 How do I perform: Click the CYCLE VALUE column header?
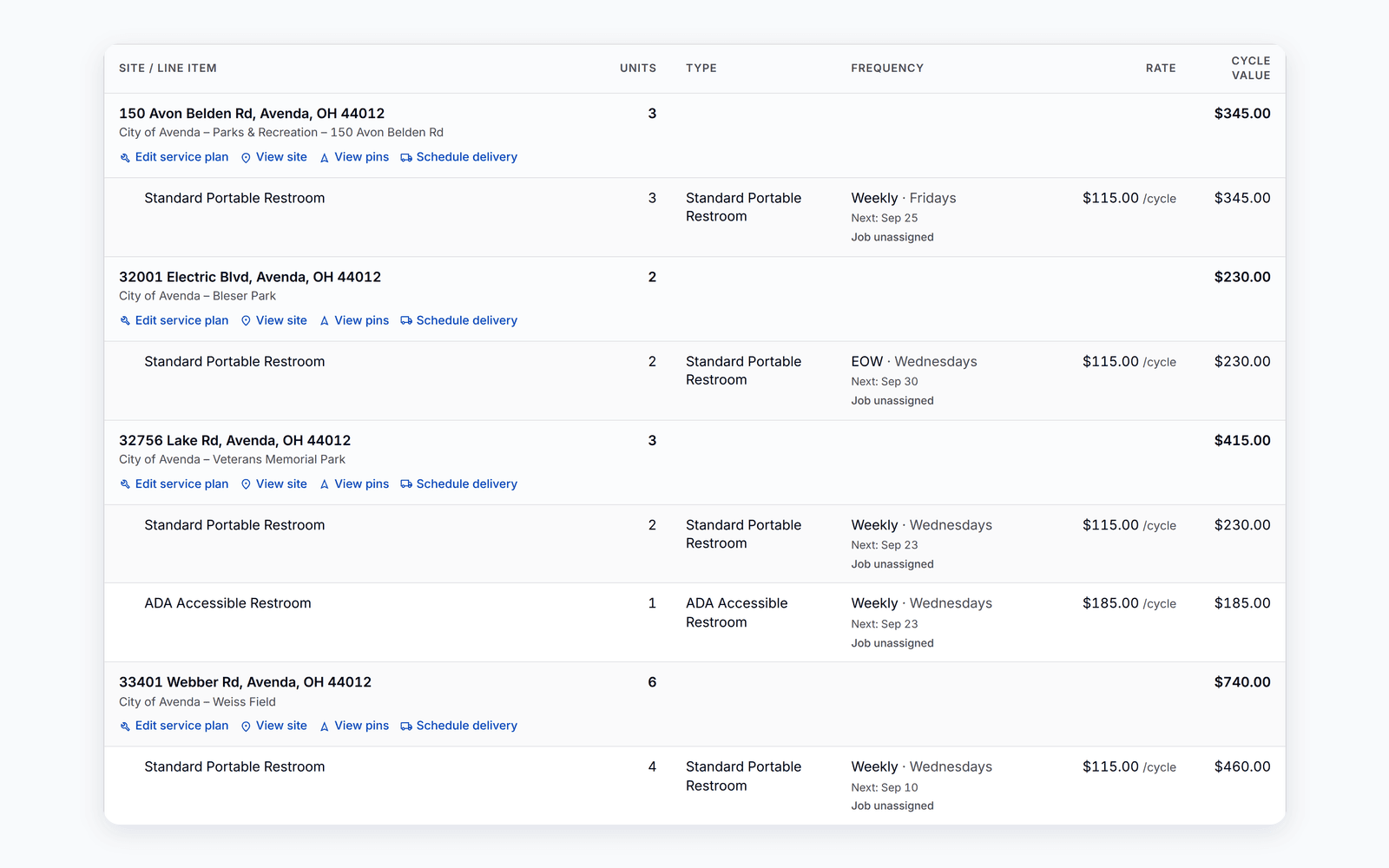(x=1250, y=68)
